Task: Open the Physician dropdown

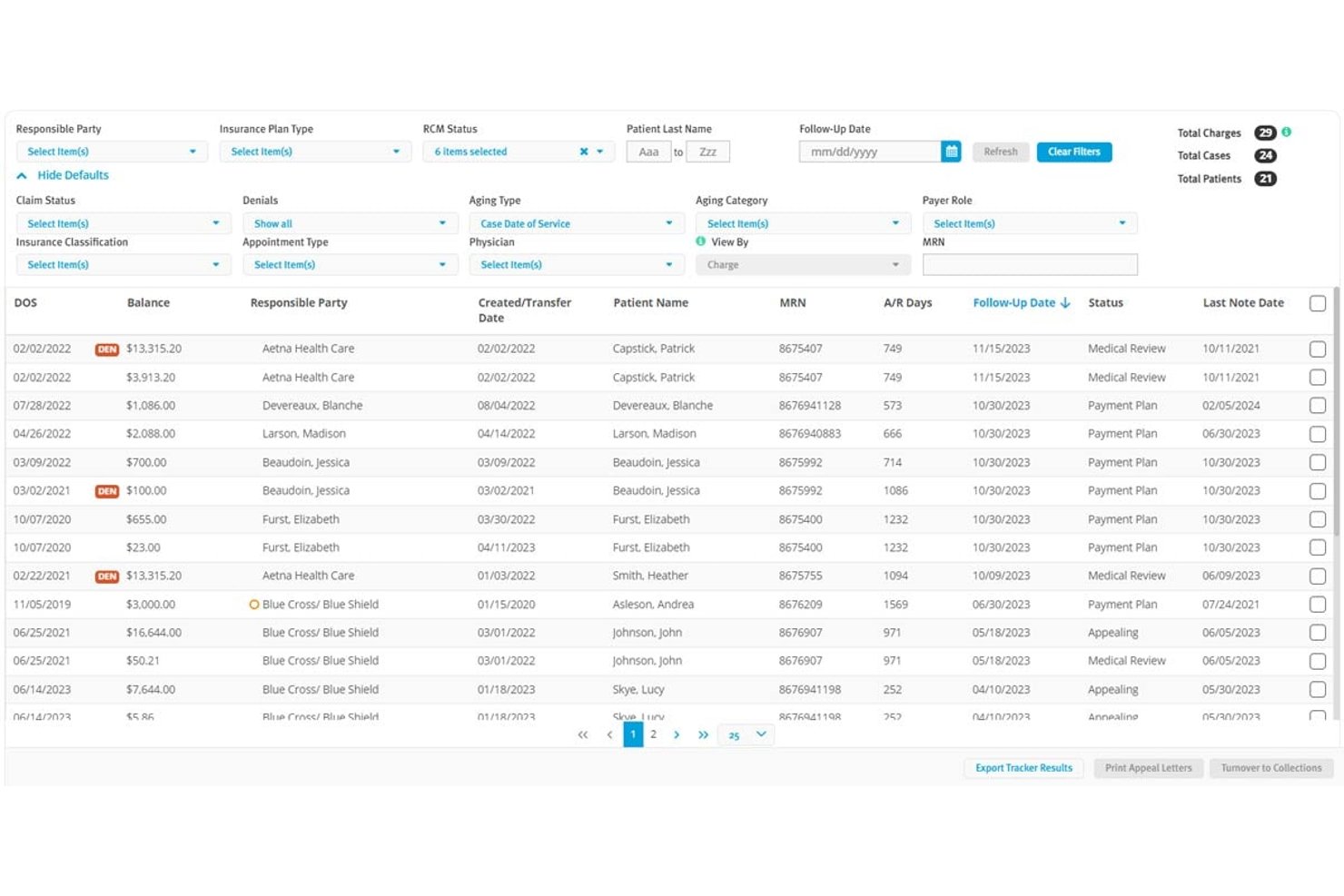Action: [577, 265]
